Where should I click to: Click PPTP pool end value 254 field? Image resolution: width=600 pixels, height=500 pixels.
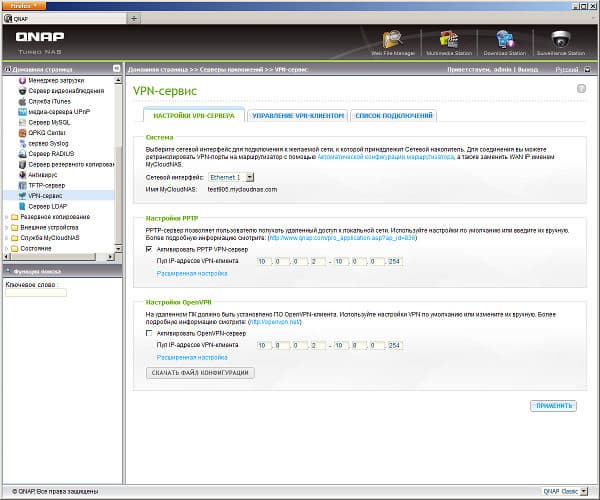pyautogui.click(x=395, y=261)
